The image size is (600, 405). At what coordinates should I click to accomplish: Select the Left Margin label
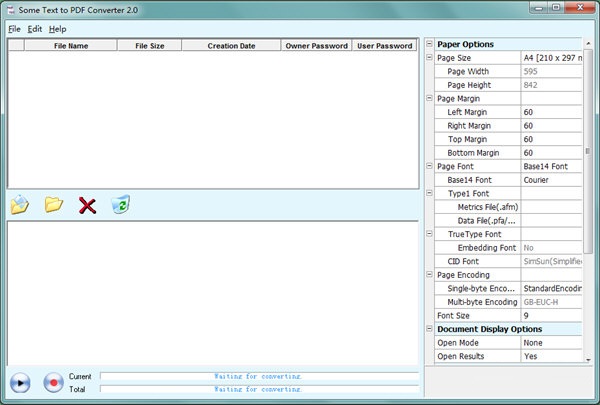(467, 112)
